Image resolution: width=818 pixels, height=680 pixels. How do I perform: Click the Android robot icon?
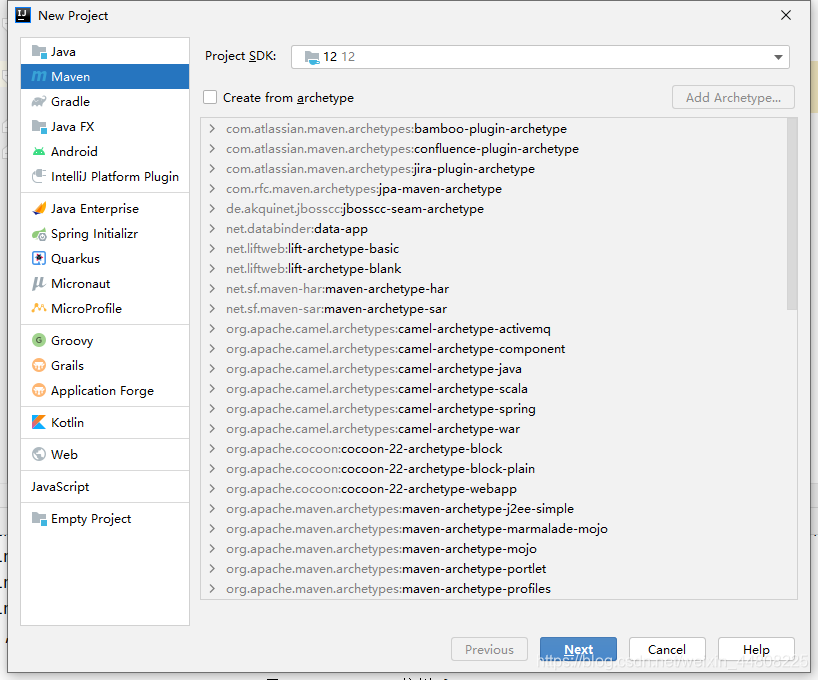39,151
